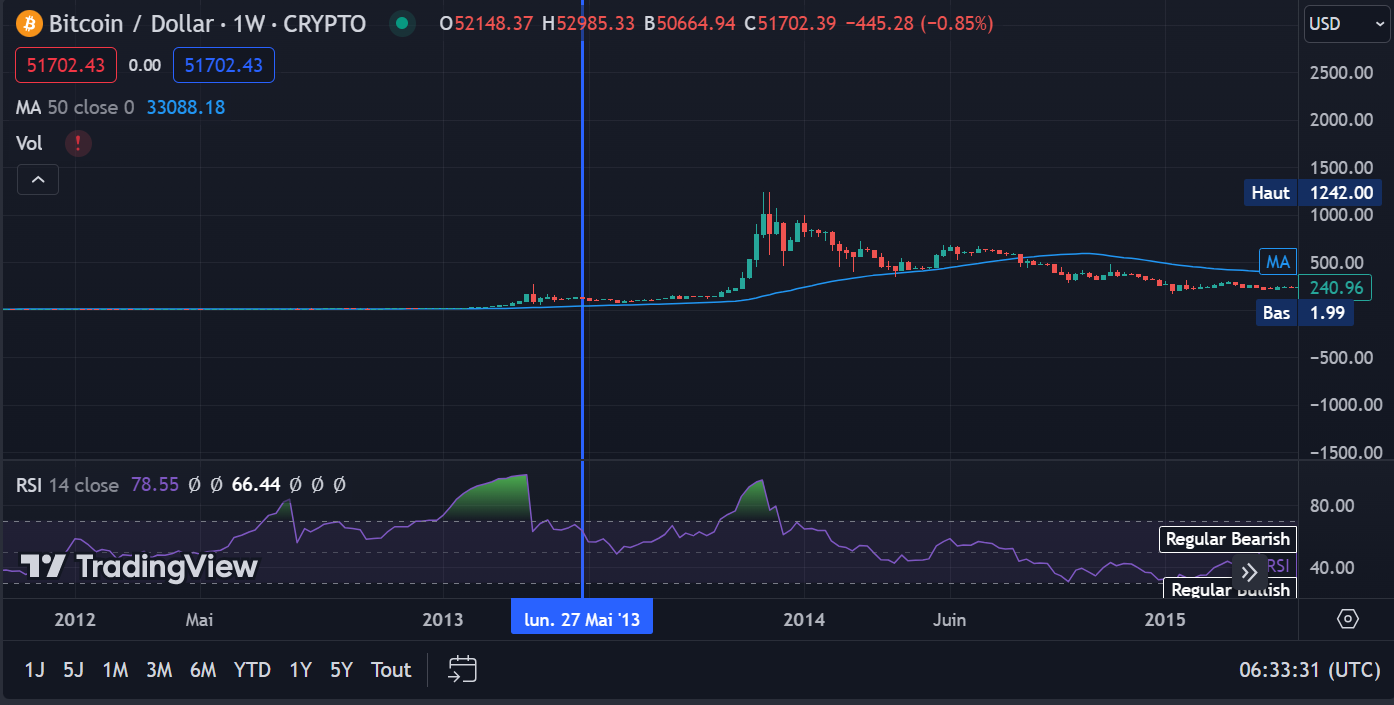Open the USD currency dropdown
Screen dimensions: 1394x705
click(1347, 24)
